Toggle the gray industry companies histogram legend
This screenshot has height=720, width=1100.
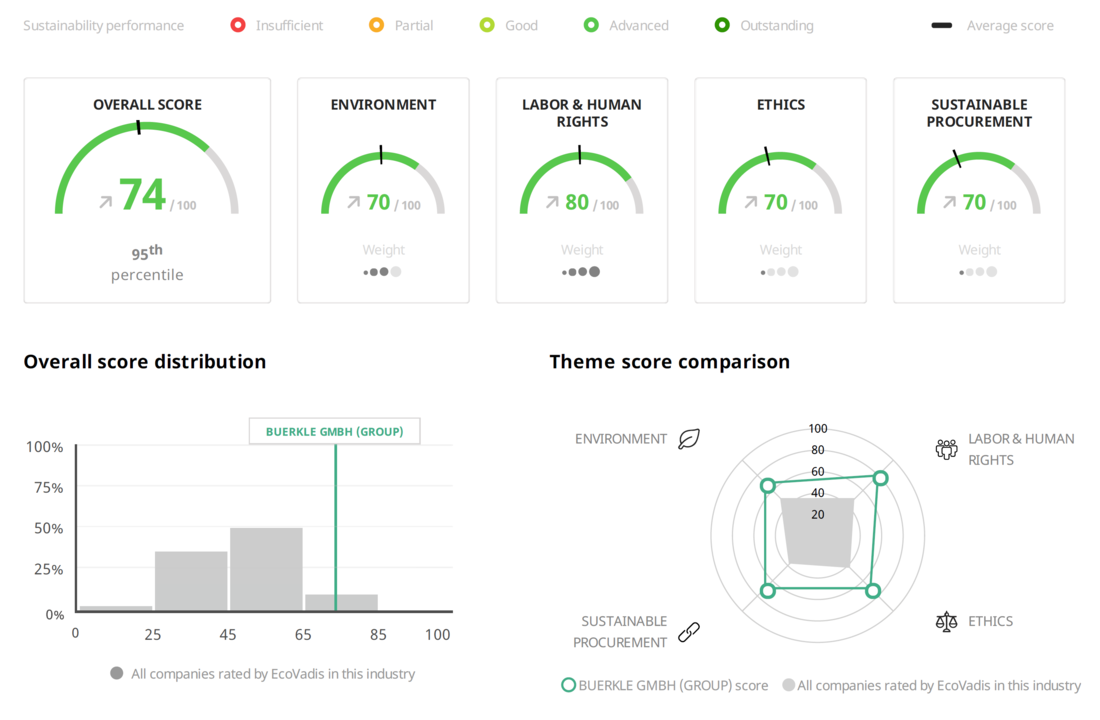(117, 673)
